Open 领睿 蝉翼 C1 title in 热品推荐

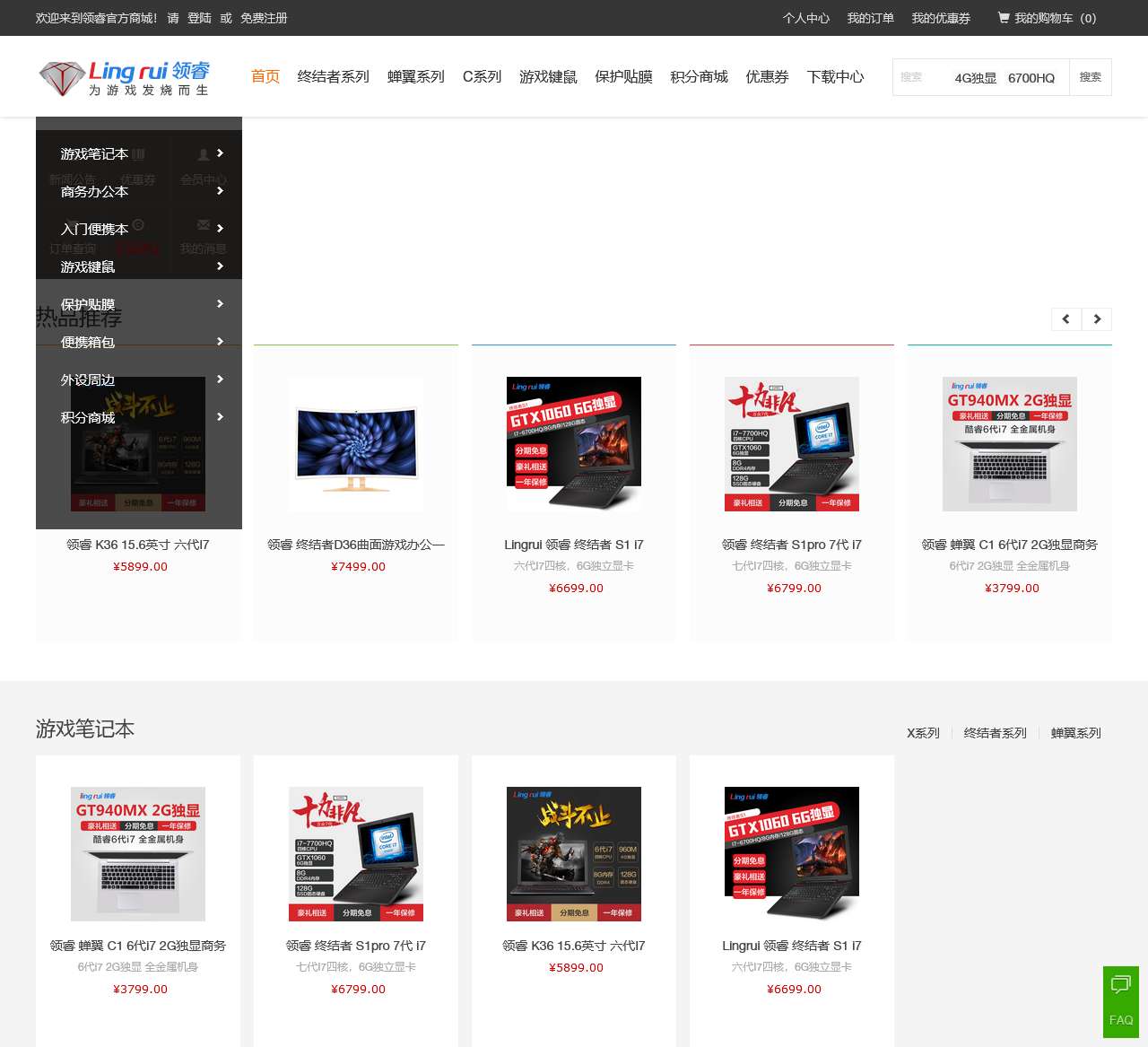[1010, 545]
